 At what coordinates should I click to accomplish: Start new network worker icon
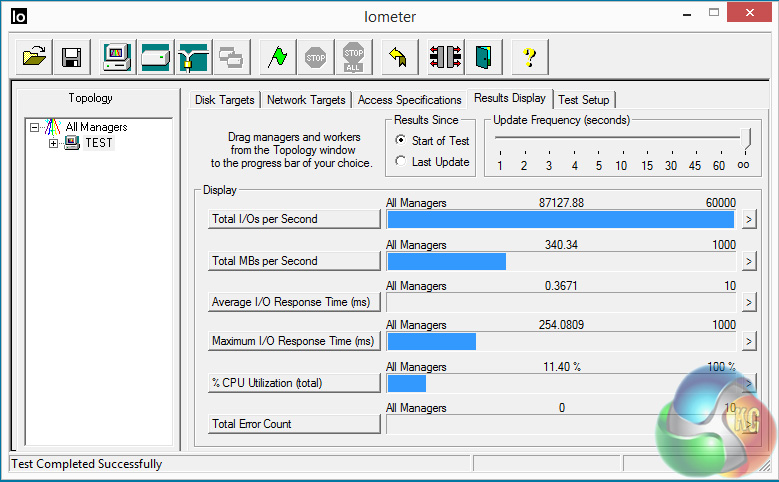pos(194,57)
